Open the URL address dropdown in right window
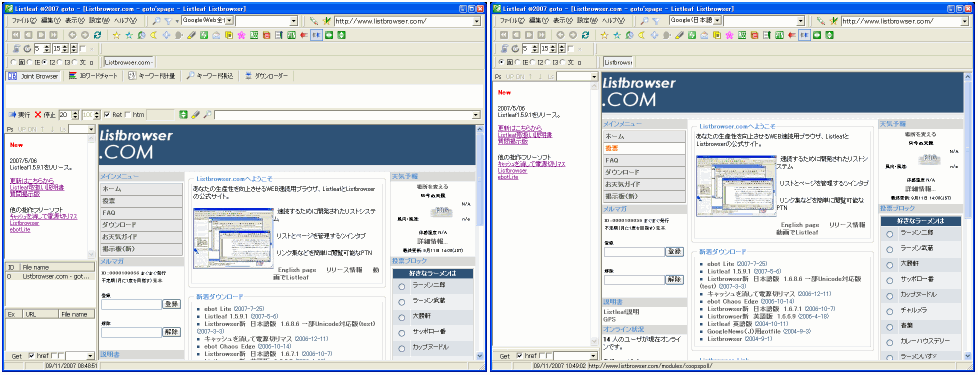Viewport: 978px width, 375px height. click(x=966, y=21)
